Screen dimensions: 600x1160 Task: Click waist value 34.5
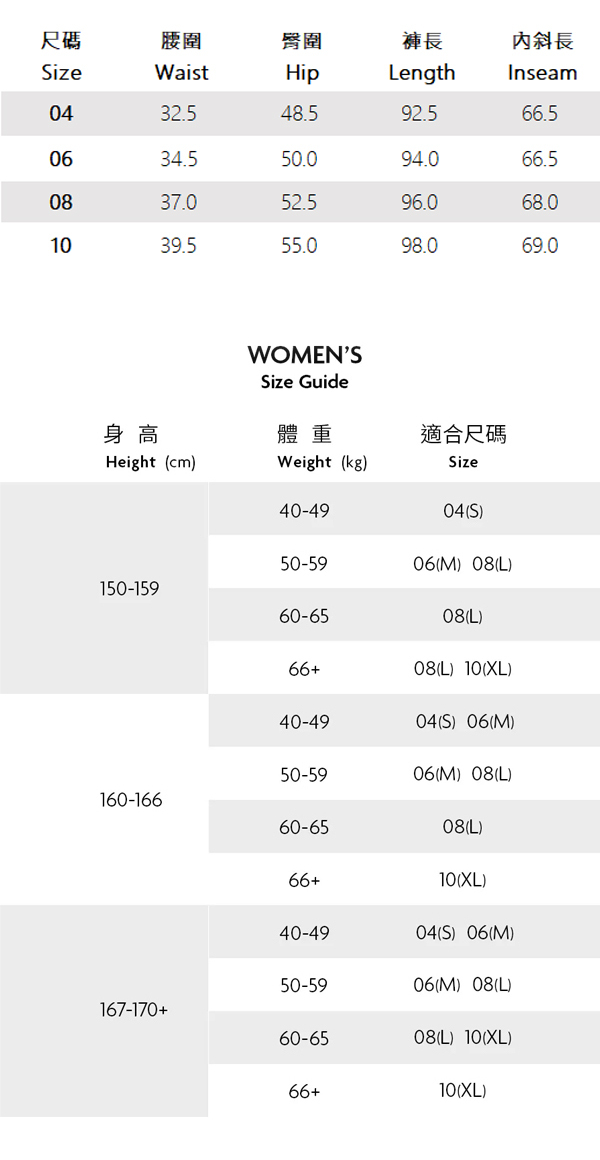(x=179, y=159)
